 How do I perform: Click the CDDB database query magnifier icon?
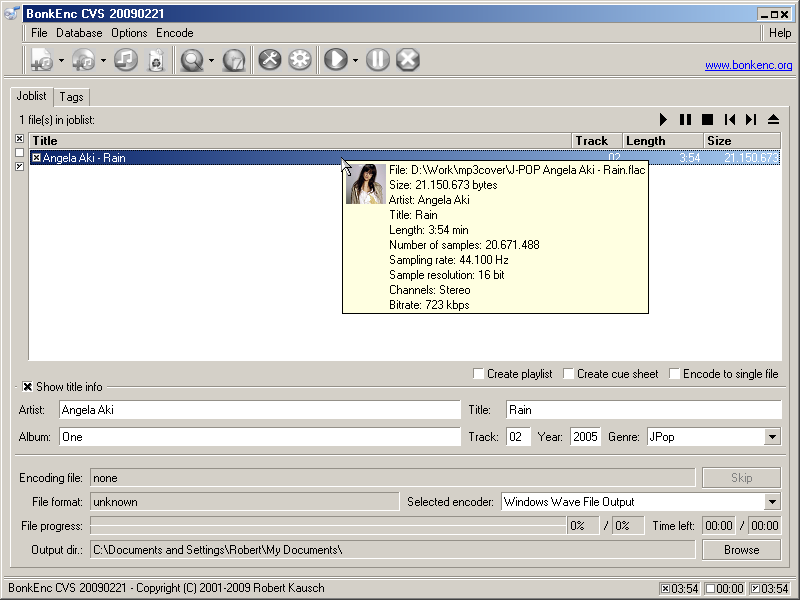192,60
